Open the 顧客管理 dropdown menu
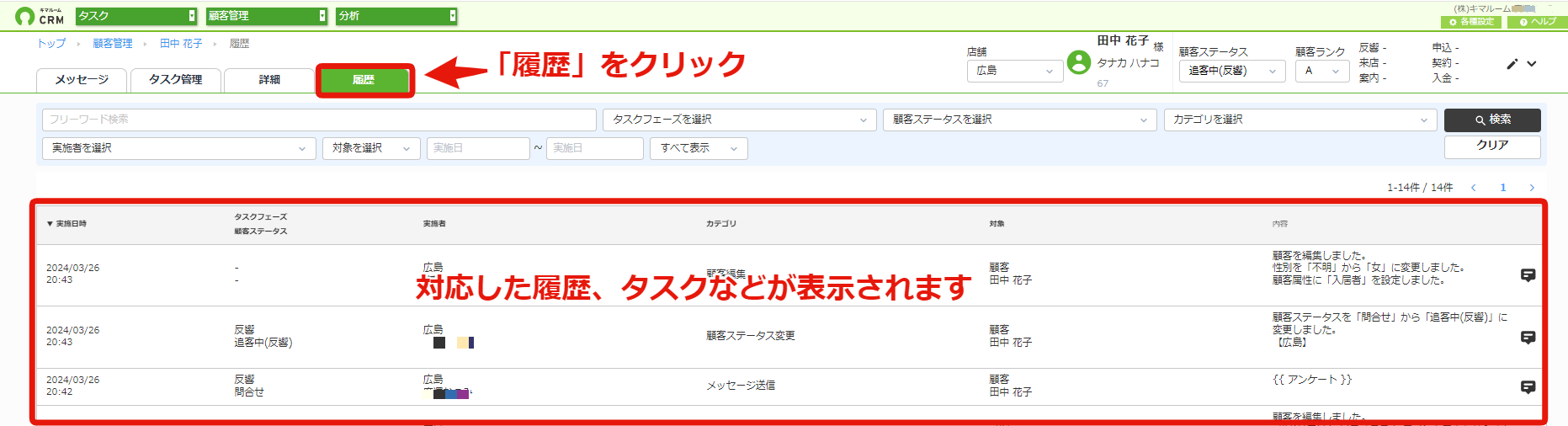The width and height of the screenshot is (1568, 426). (x=267, y=16)
